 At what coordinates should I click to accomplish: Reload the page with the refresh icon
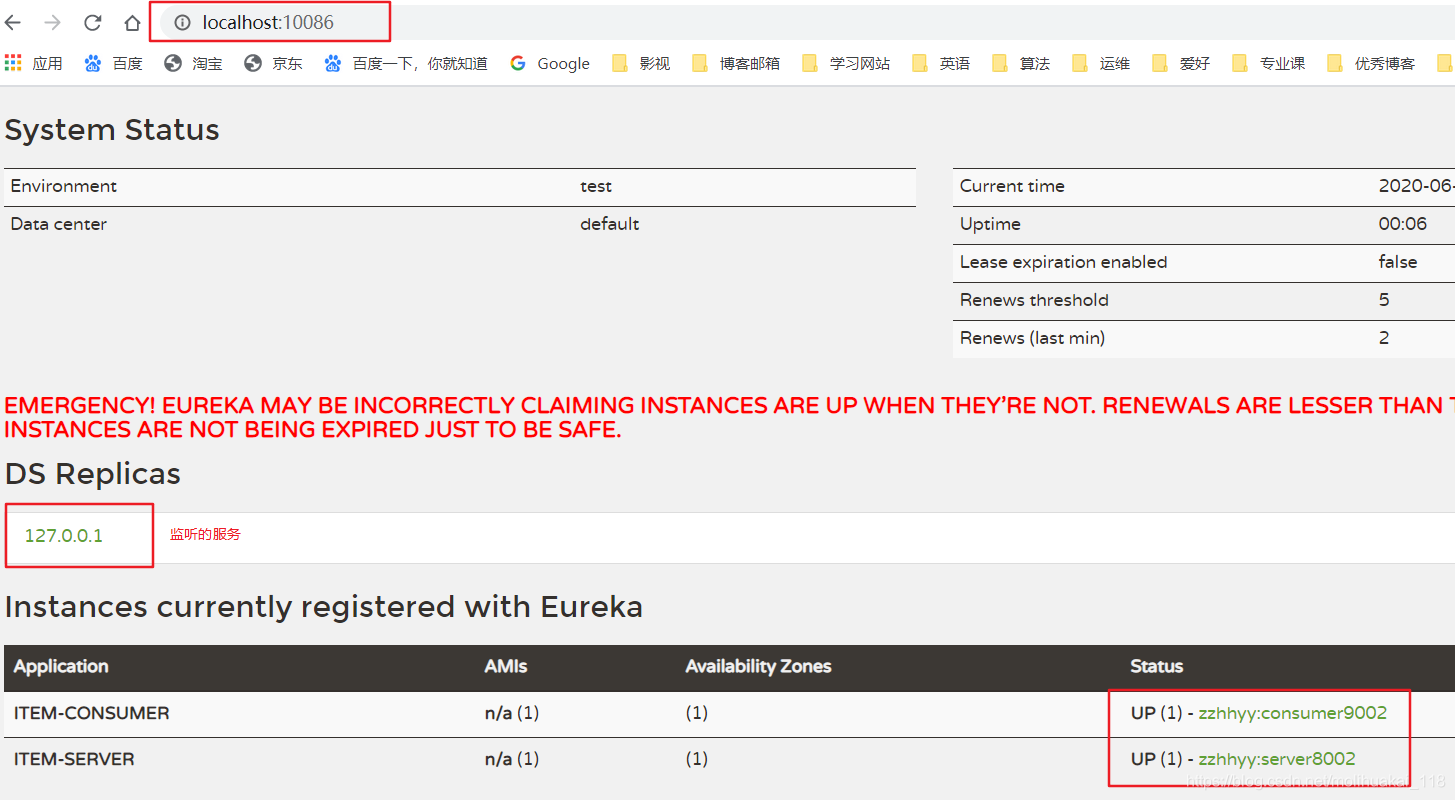[x=92, y=22]
